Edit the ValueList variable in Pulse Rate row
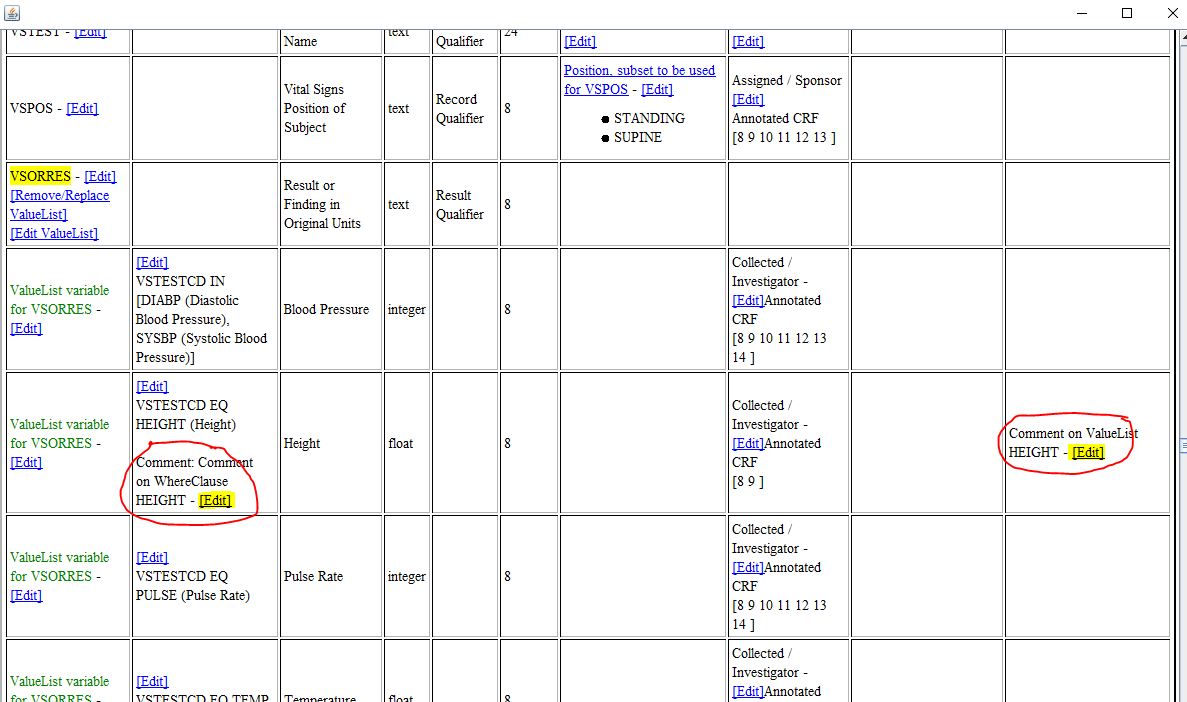 (x=26, y=595)
